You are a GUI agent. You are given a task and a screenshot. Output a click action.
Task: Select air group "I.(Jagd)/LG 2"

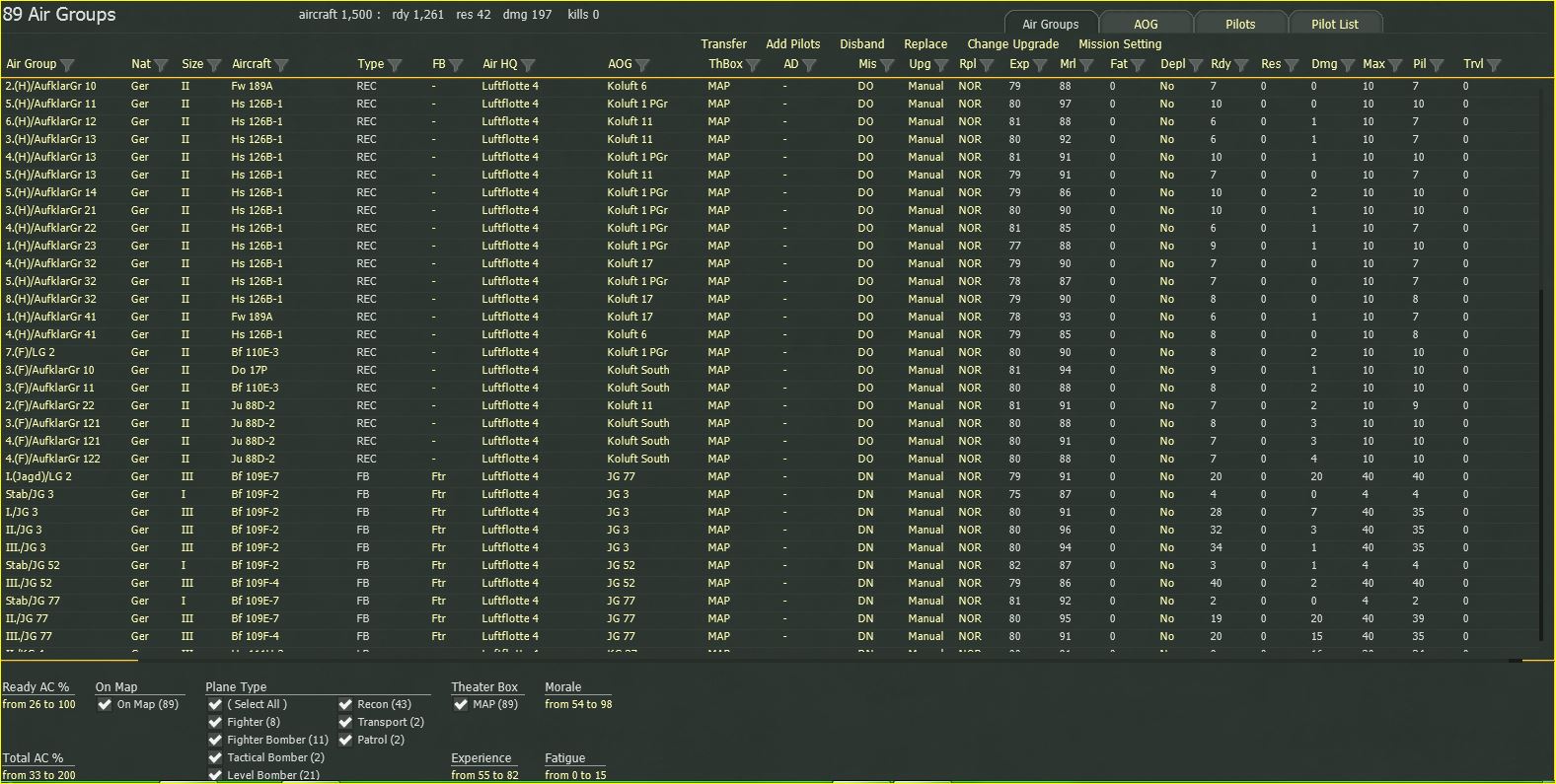(x=38, y=477)
